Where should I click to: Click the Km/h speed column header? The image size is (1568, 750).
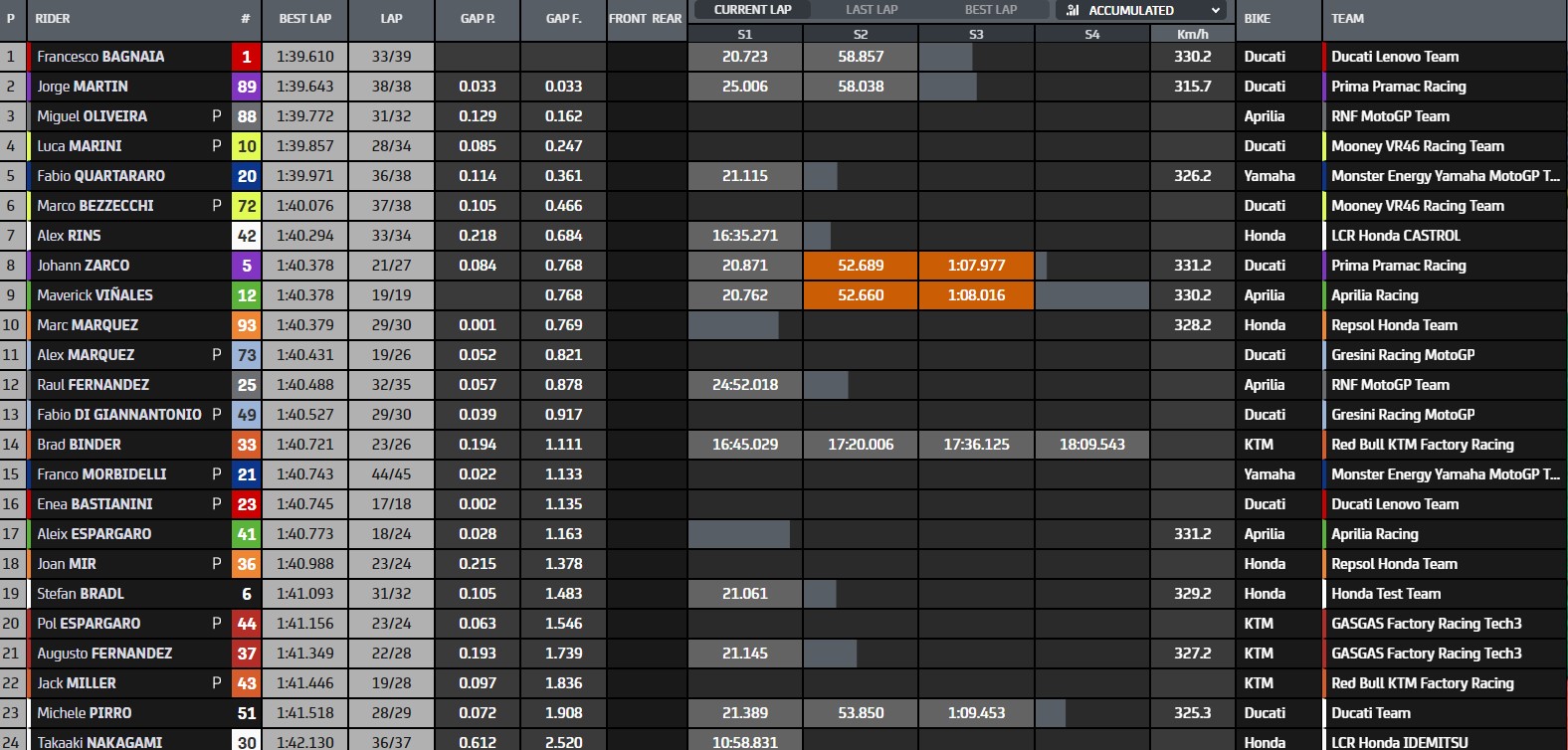pyautogui.click(x=1192, y=34)
